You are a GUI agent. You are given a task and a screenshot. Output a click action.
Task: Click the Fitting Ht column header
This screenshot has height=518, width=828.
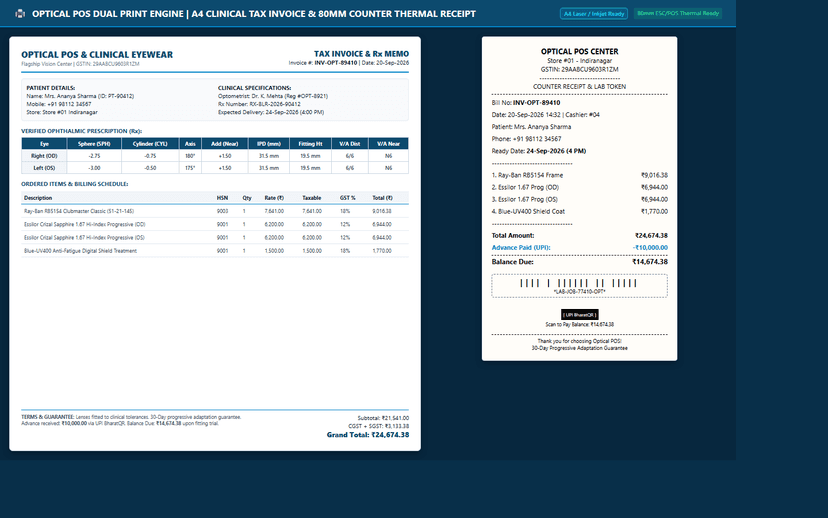pos(310,144)
